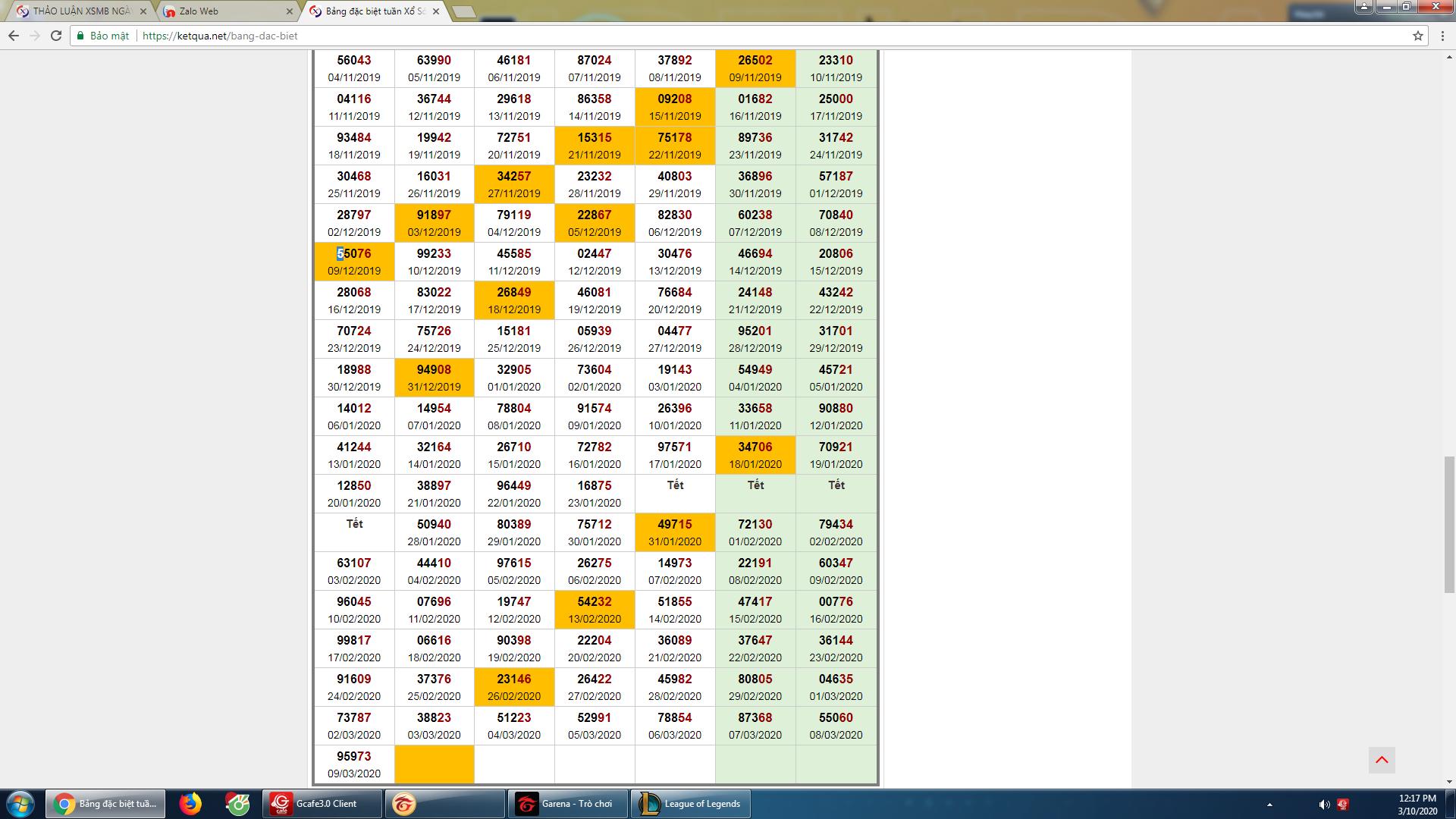Click the volume speaker tray icon

click(1324, 805)
